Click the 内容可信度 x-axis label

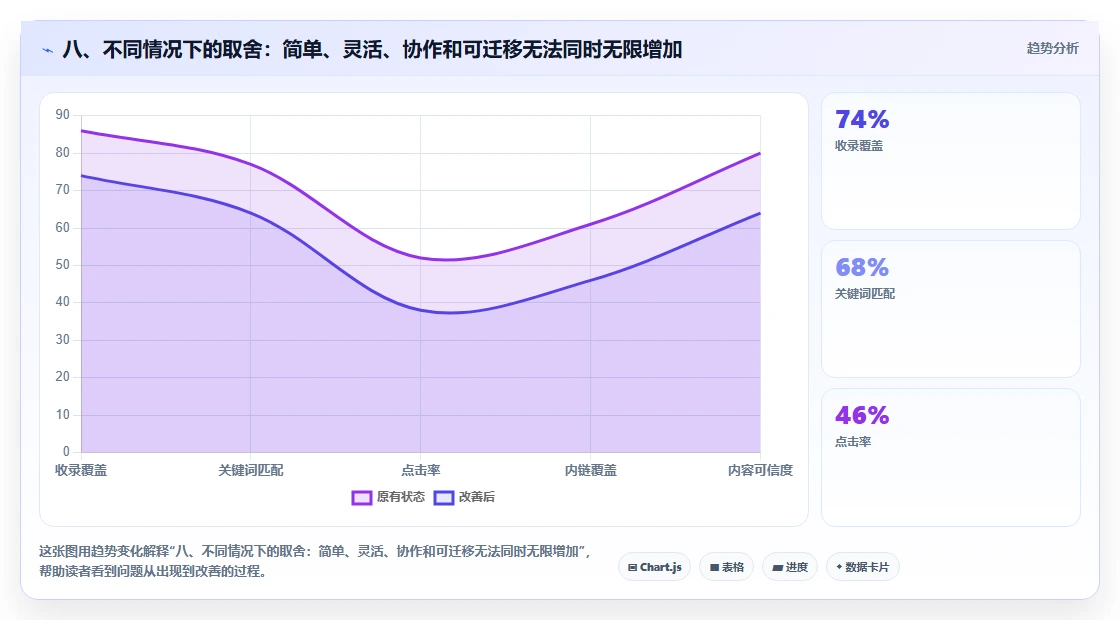click(x=760, y=470)
